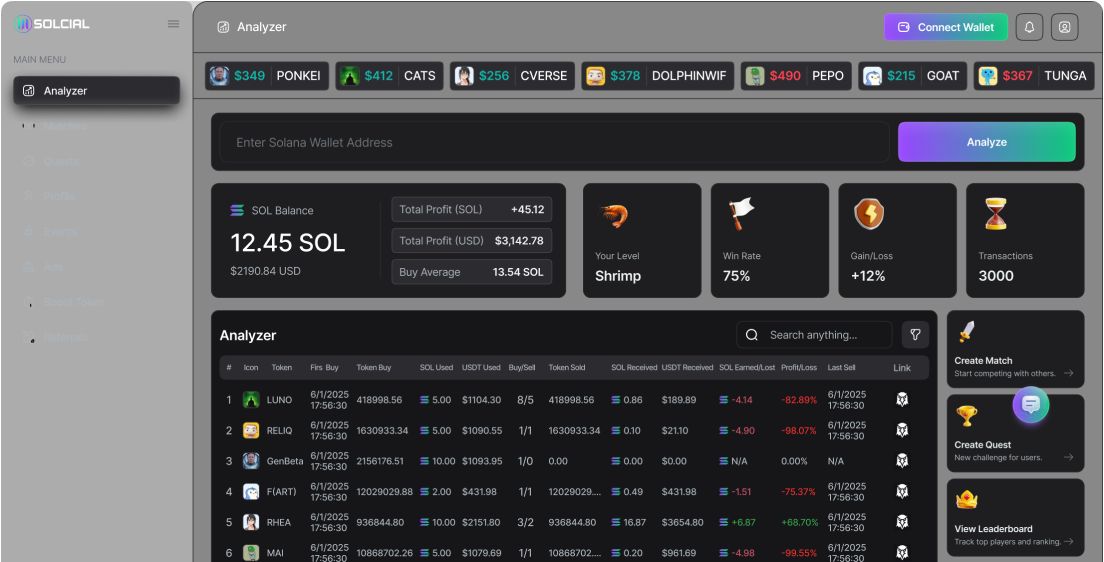Viewport: 1104px width, 562px height.
Task: Click the $3654.80 USDT received cell
Action: (682, 523)
